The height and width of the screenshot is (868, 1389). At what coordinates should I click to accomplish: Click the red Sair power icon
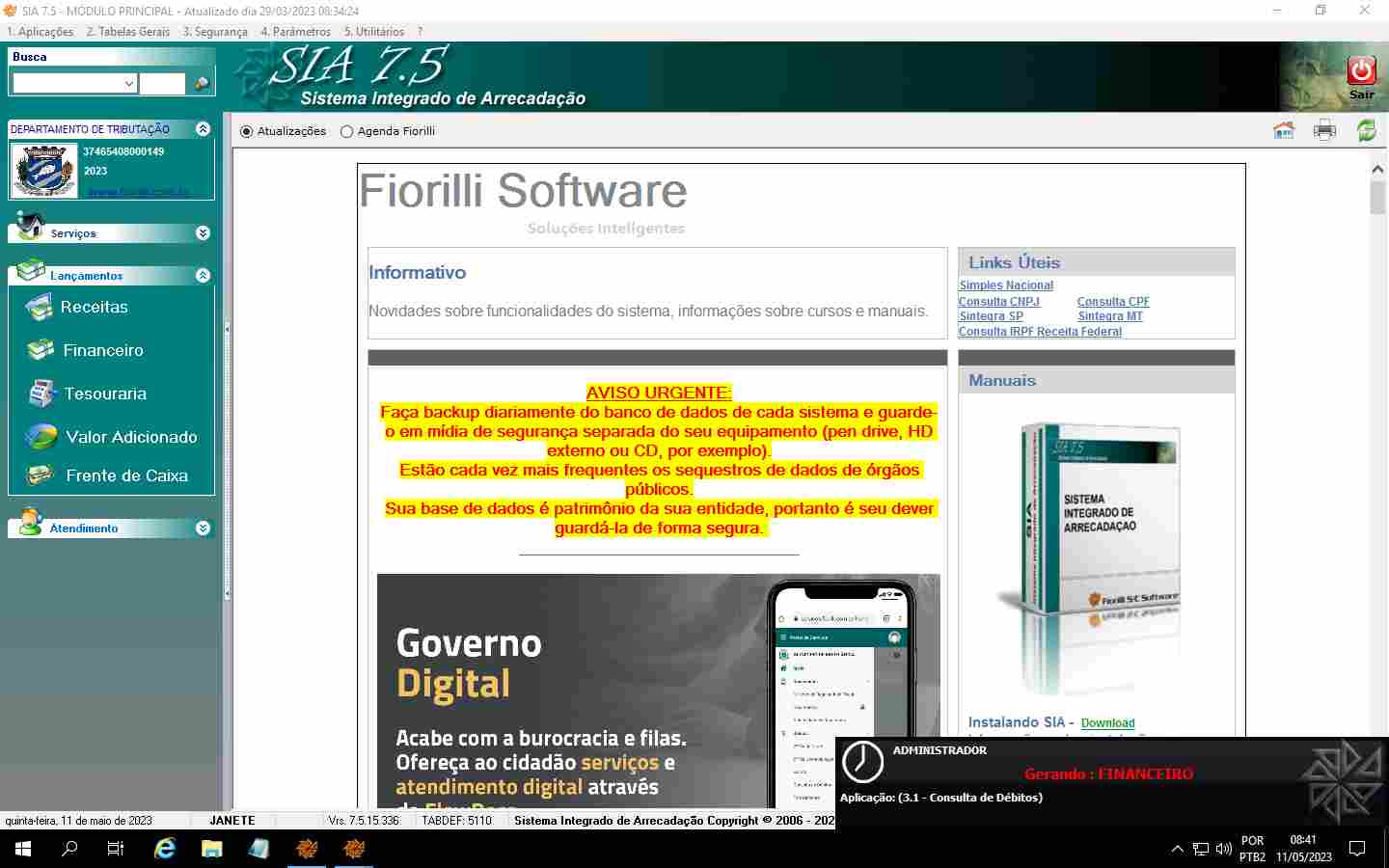coord(1361,70)
